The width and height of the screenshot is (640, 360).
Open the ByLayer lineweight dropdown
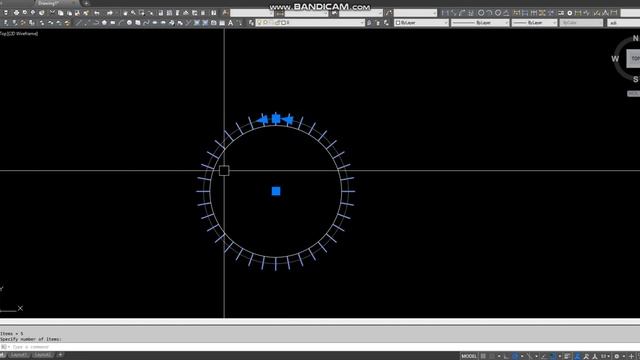(534, 23)
